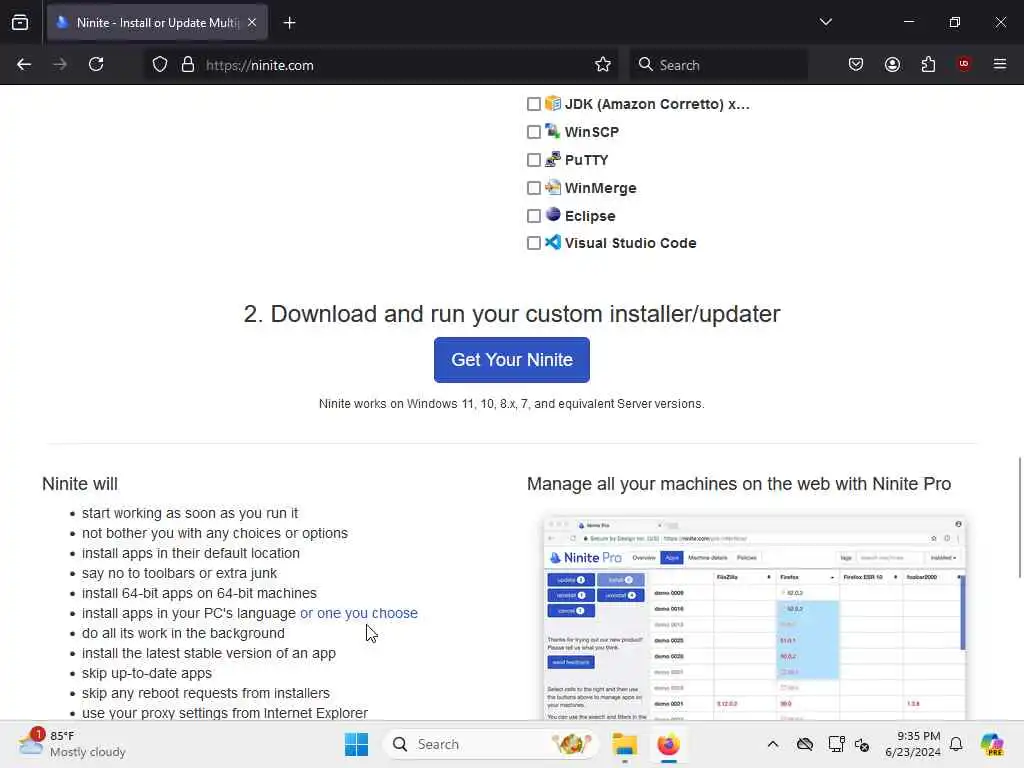Click the WinSCP app icon
Screen dimensions: 1024x768
(x=553, y=131)
